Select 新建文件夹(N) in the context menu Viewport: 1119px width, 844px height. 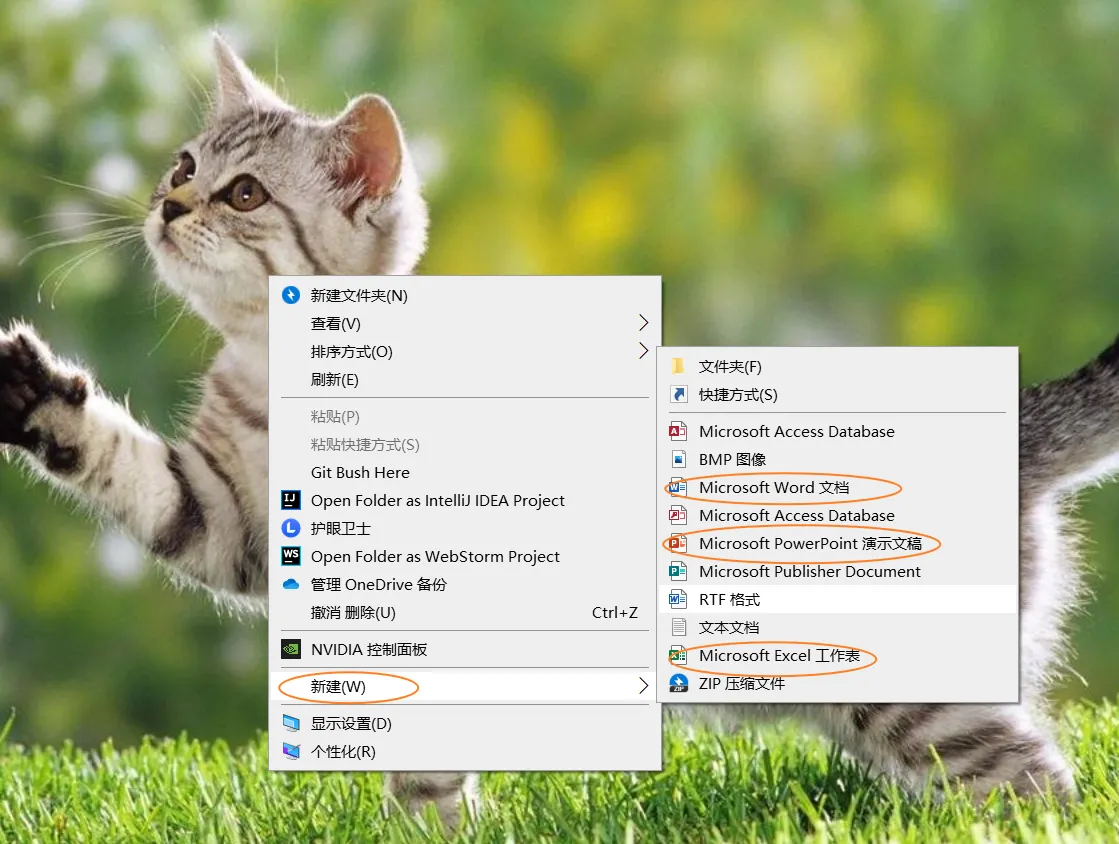coord(465,295)
